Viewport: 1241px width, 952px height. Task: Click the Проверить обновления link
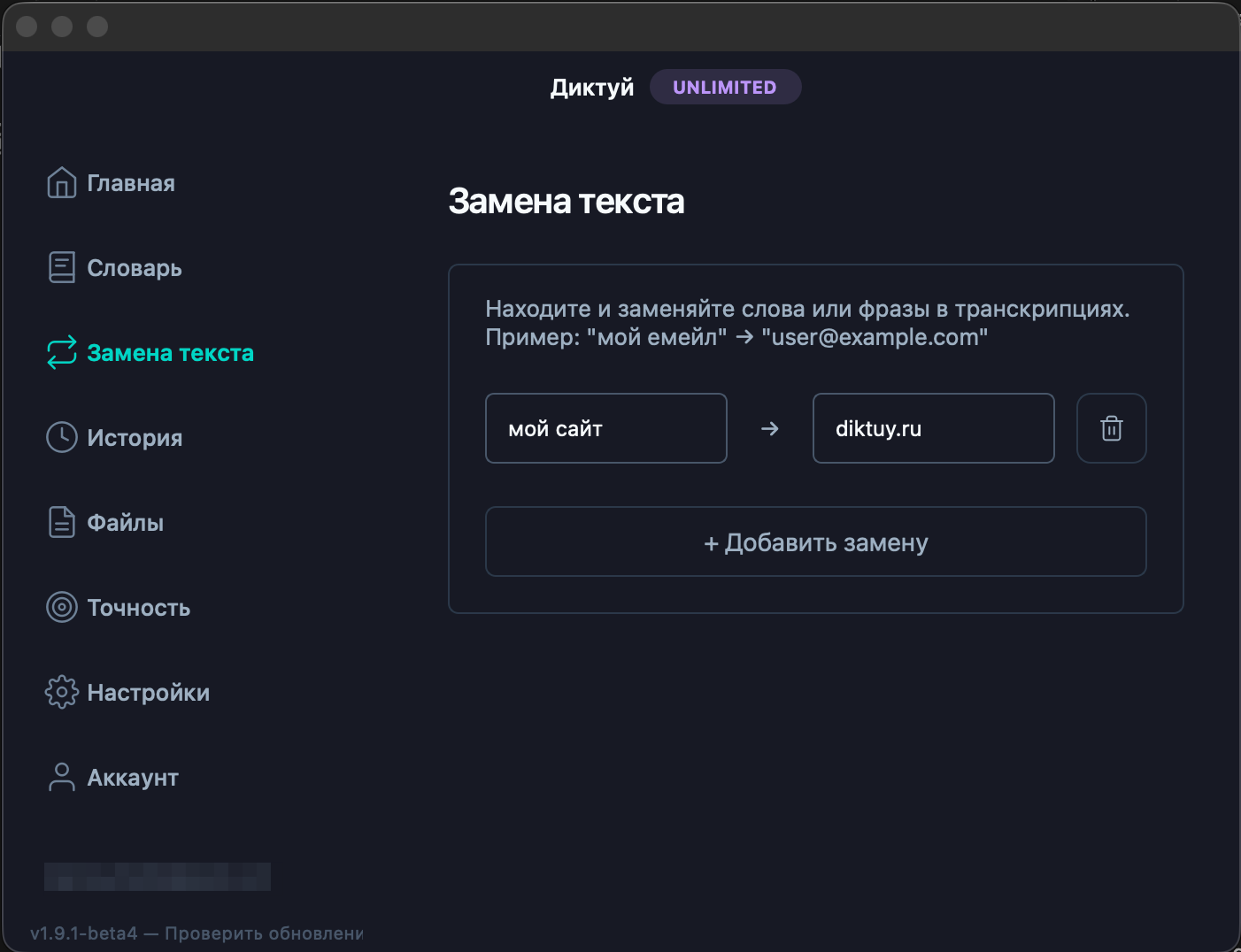point(264,933)
